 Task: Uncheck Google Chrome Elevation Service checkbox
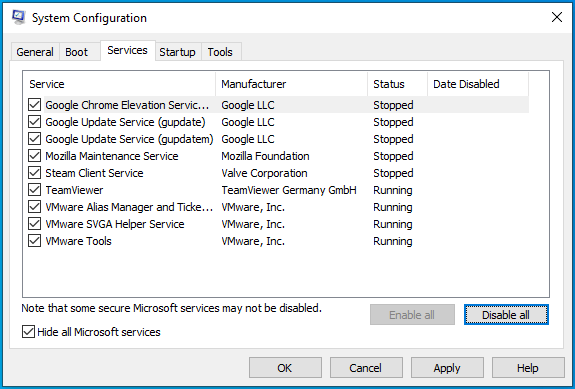pos(34,105)
